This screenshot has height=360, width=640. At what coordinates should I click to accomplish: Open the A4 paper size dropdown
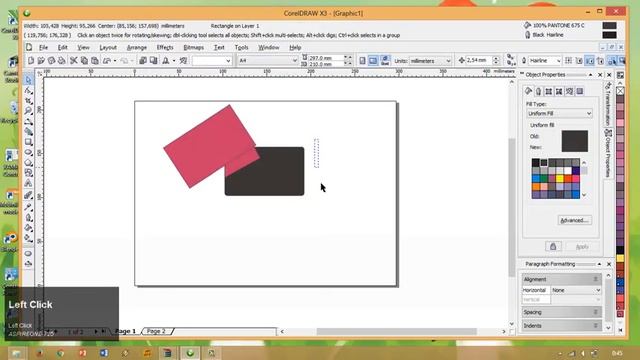[295, 60]
